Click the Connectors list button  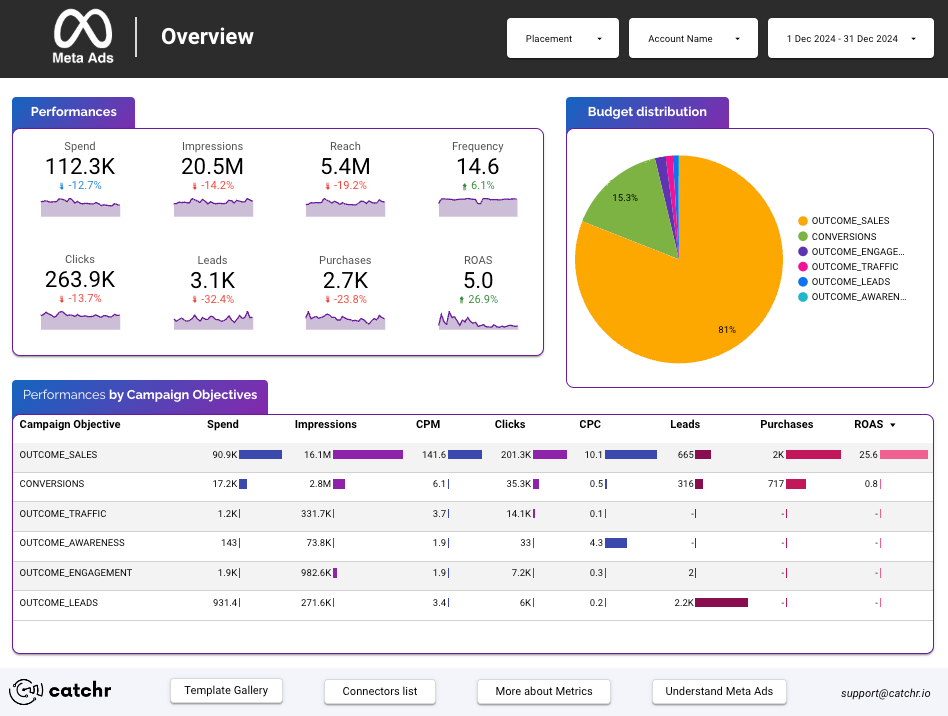click(x=380, y=691)
